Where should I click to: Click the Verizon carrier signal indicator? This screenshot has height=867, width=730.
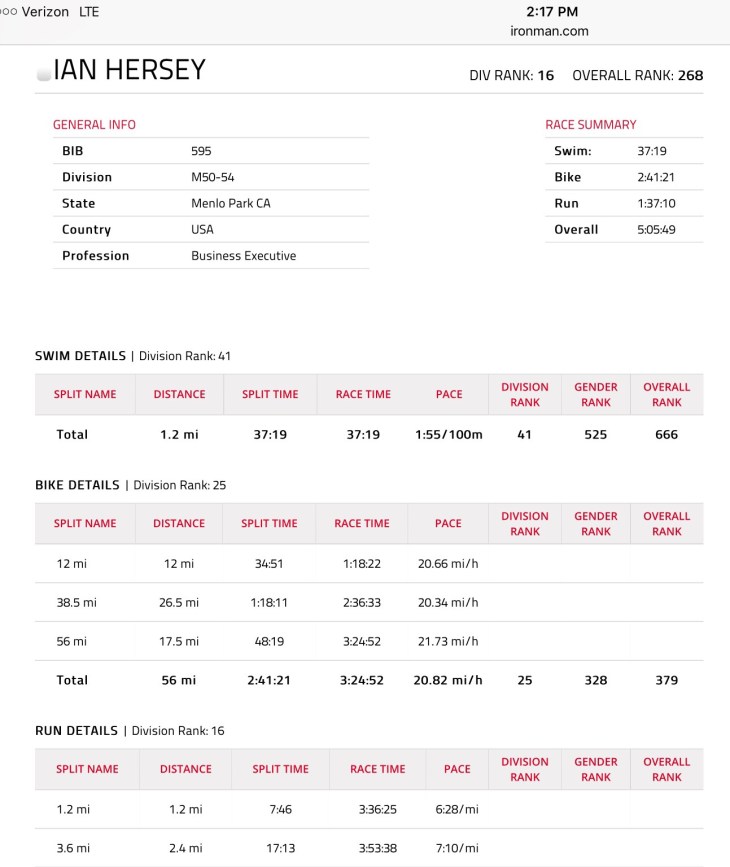pos(40,12)
